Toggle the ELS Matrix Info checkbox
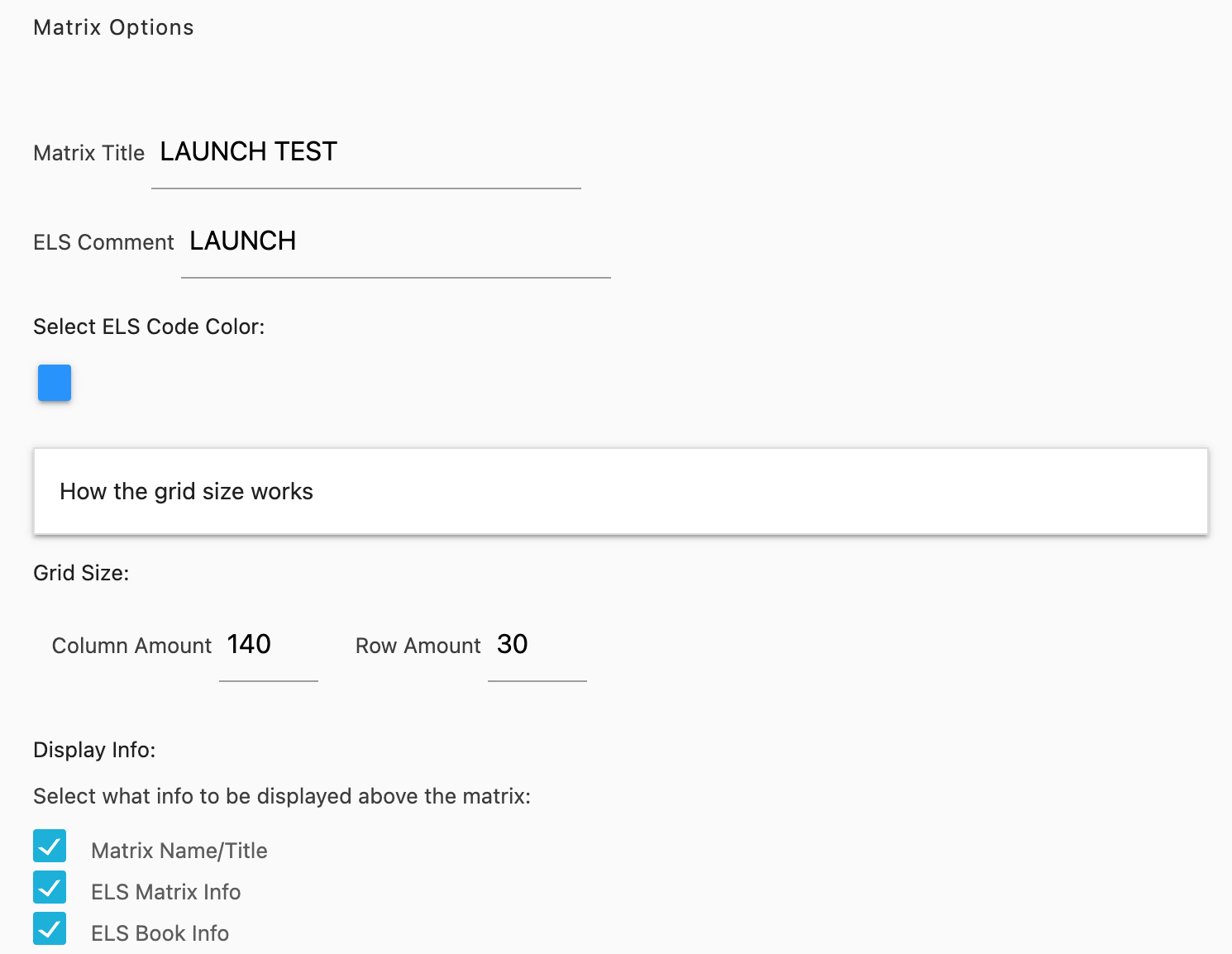1232x954 pixels. coord(50,888)
